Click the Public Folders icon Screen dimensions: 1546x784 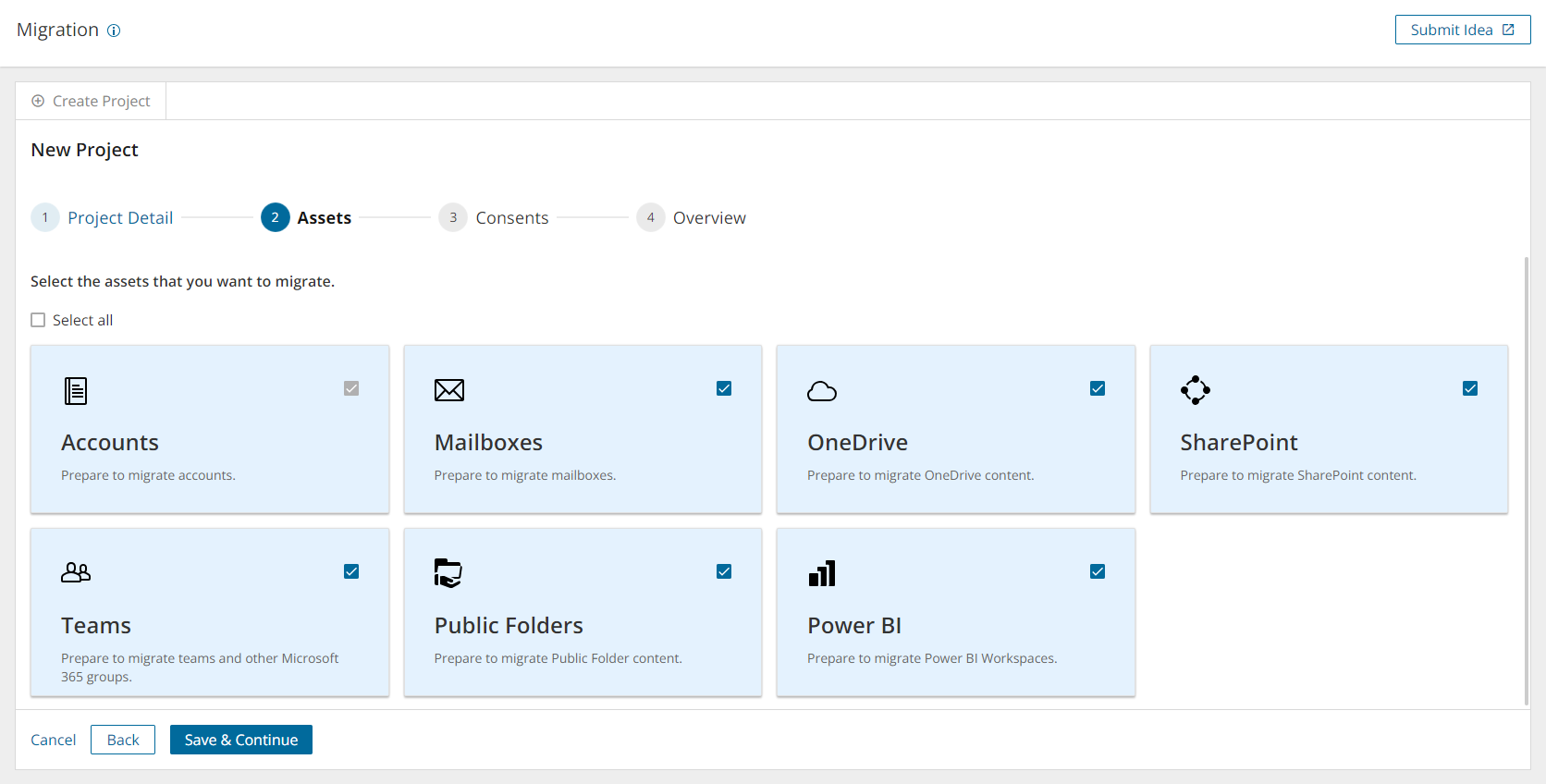point(448,573)
